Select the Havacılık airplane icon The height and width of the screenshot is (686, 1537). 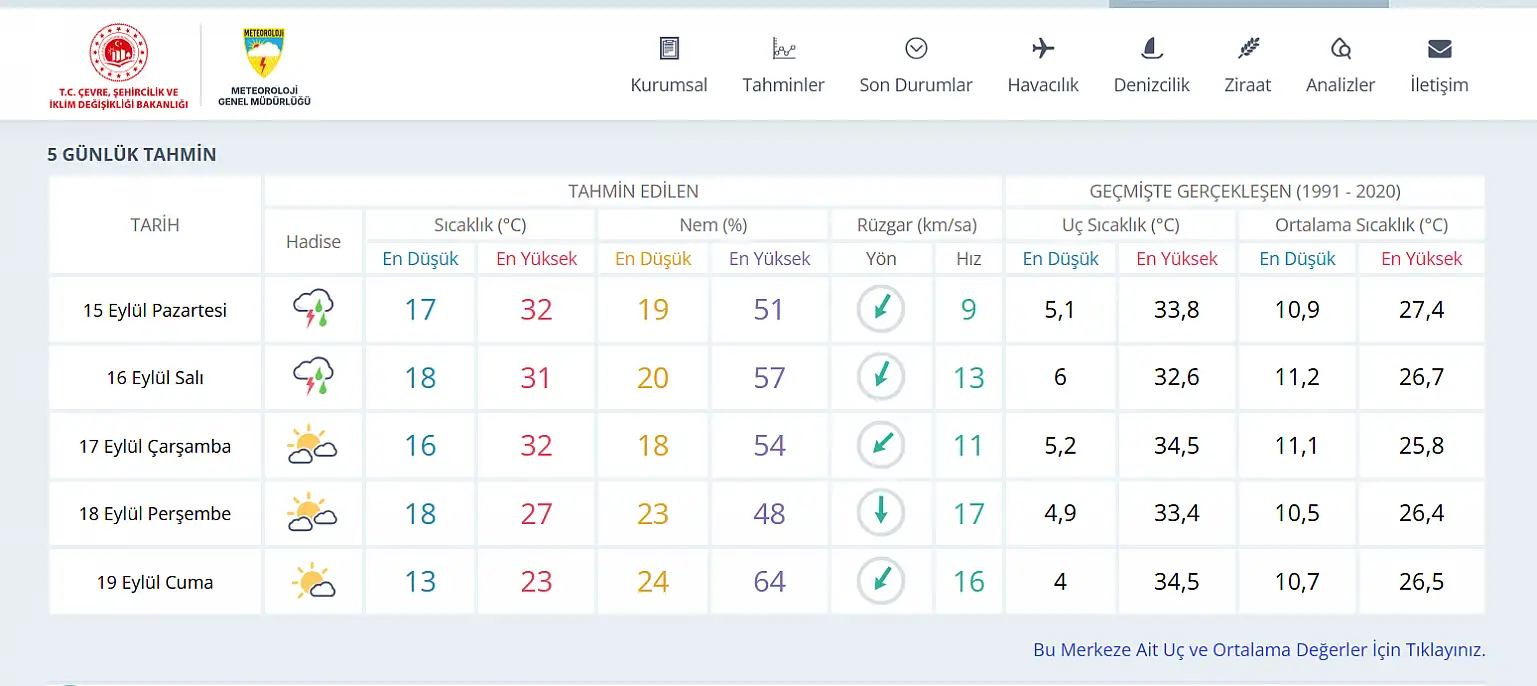pyautogui.click(x=1043, y=48)
